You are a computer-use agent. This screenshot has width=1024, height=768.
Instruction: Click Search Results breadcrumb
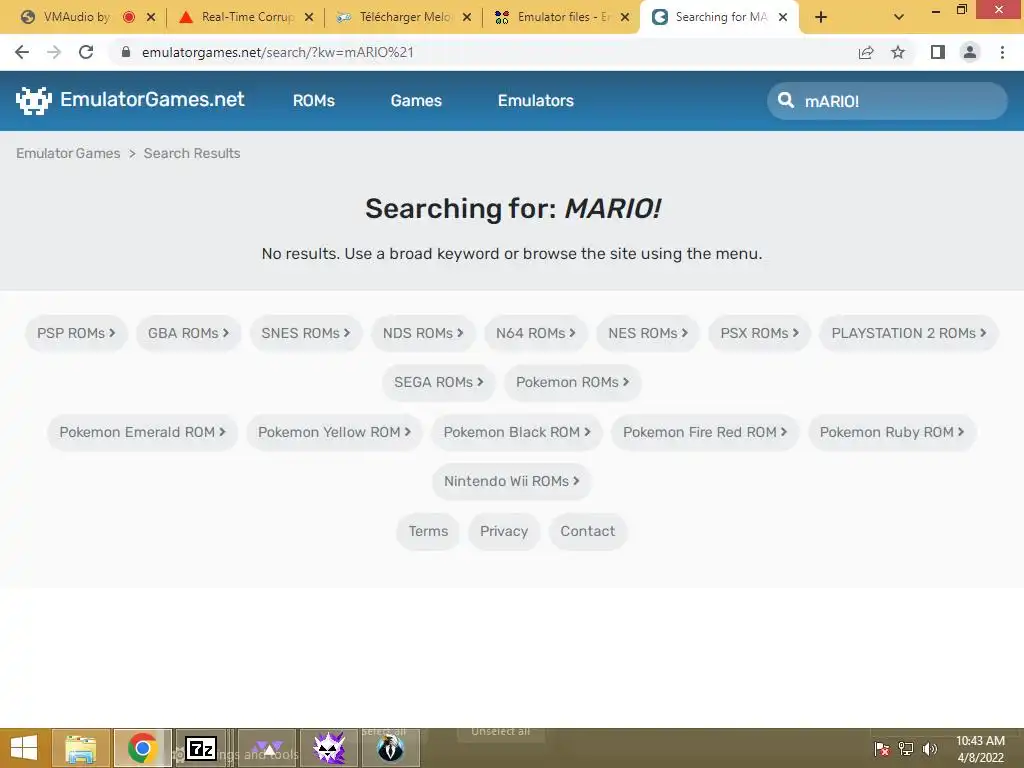(192, 153)
